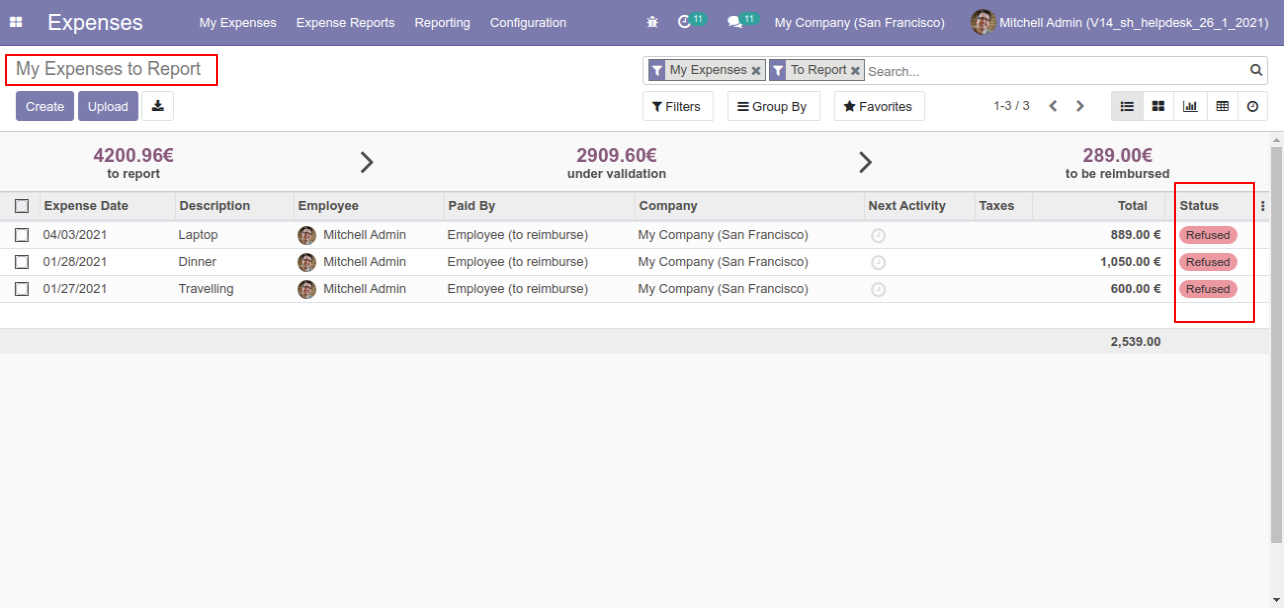The height and width of the screenshot is (608, 1284).
Task: Tick the checkbox for the Laptop expense
Action: [x=22, y=235]
